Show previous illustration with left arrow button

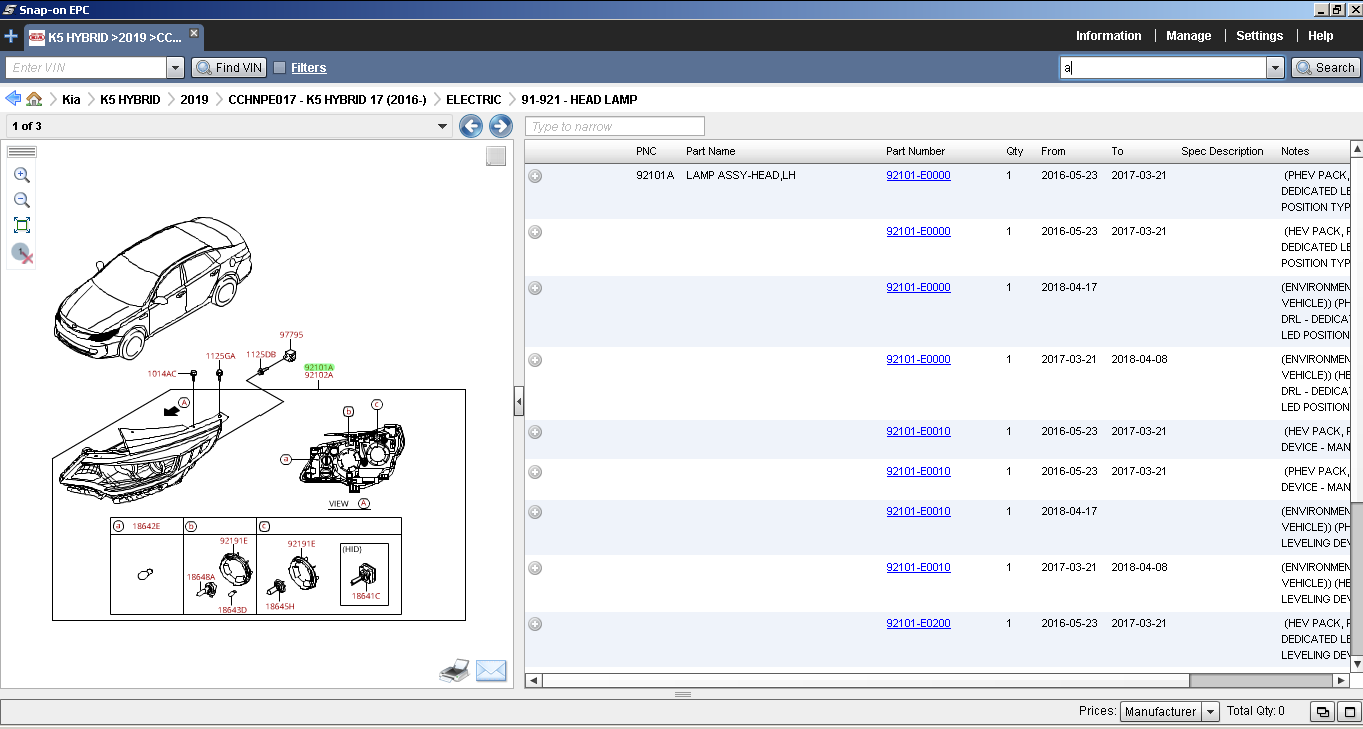(471, 126)
